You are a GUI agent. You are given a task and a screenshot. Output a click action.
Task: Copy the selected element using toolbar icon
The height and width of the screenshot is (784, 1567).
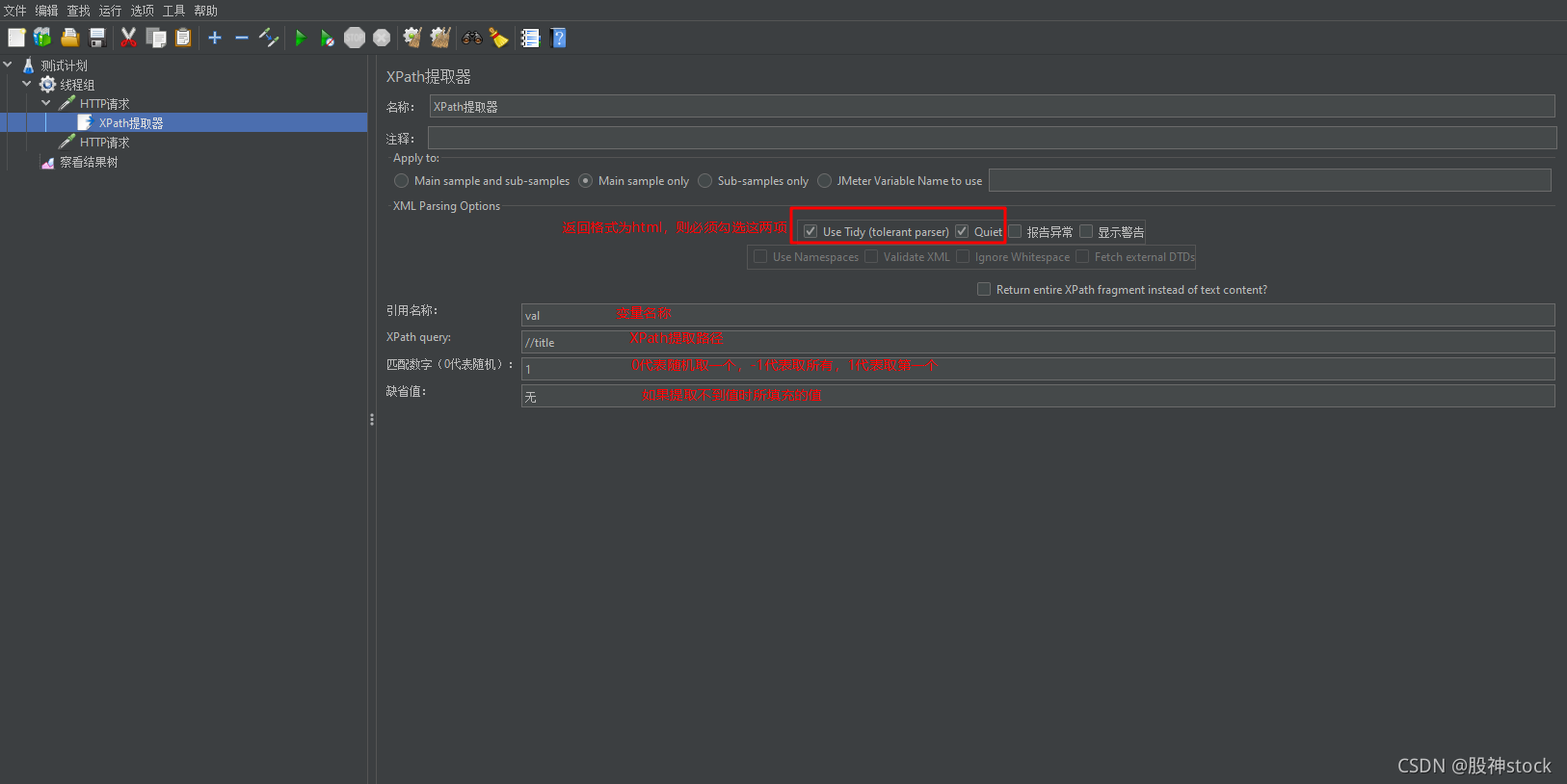pos(156,38)
